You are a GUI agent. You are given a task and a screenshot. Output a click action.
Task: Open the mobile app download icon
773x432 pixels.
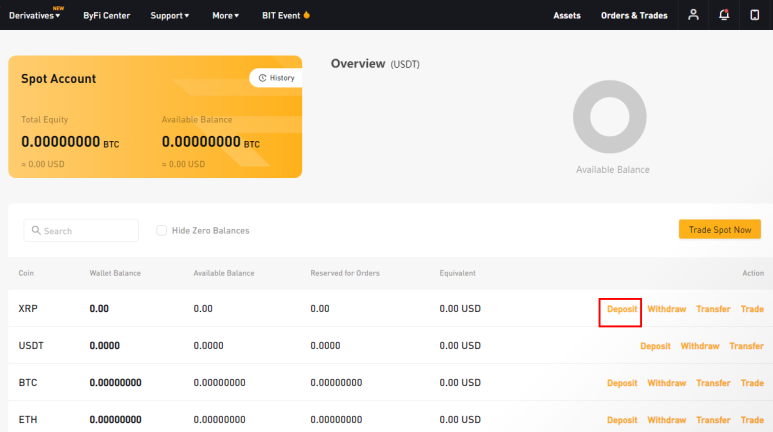755,15
